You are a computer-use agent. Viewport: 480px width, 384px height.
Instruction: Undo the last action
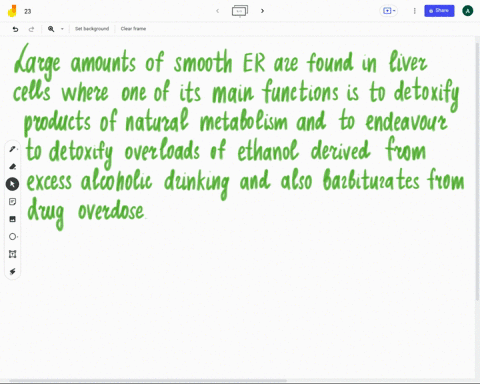[15, 29]
